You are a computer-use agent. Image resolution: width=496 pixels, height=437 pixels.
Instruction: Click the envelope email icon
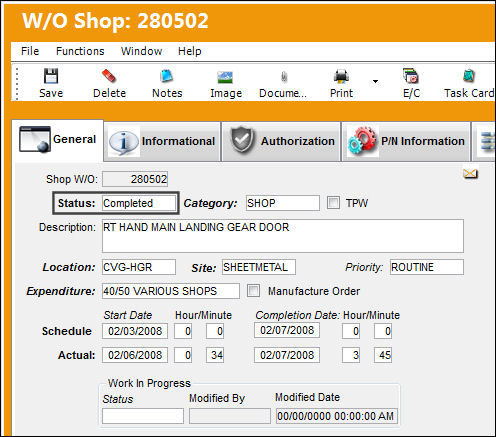(x=471, y=174)
